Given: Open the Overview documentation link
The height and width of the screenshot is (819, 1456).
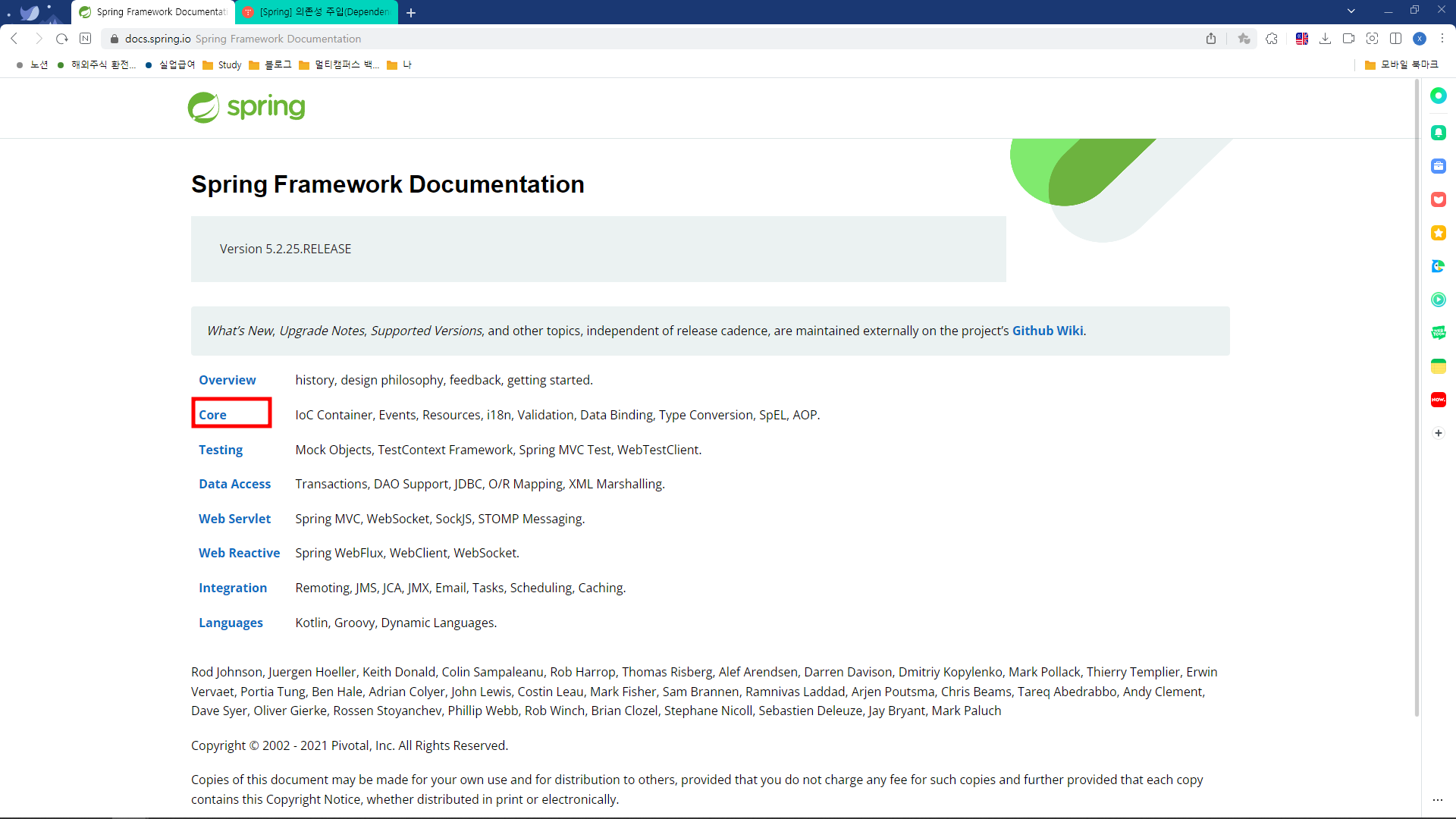Looking at the screenshot, I should 227,380.
